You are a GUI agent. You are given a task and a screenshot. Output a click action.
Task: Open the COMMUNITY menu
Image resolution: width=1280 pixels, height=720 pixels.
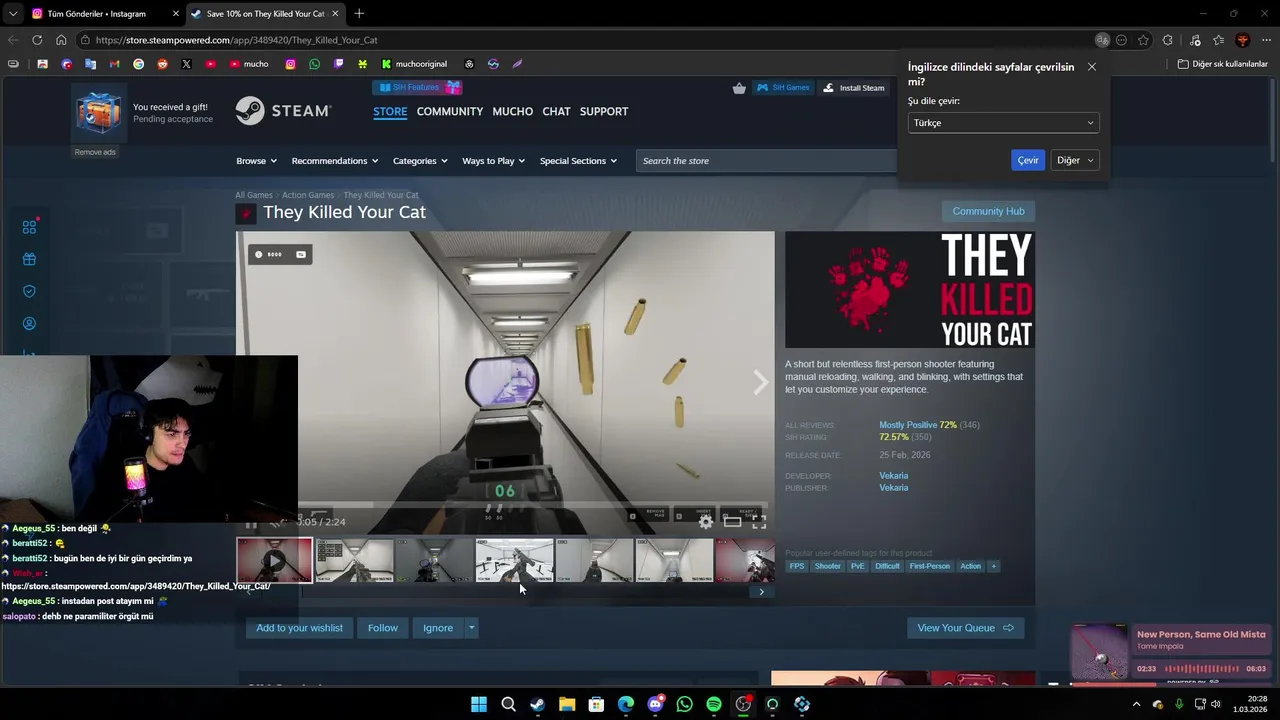coord(450,111)
